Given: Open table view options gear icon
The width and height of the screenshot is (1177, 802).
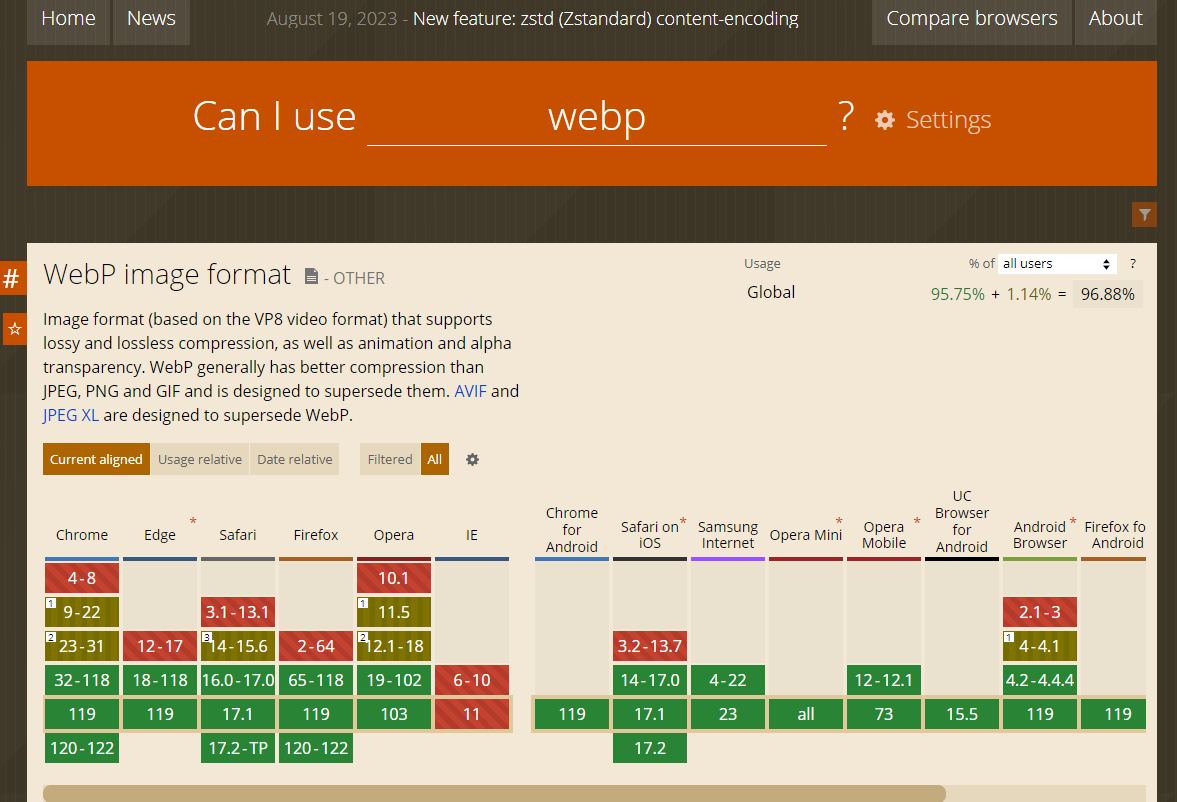Looking at the screenshot, I should click(x=472, y=460).
